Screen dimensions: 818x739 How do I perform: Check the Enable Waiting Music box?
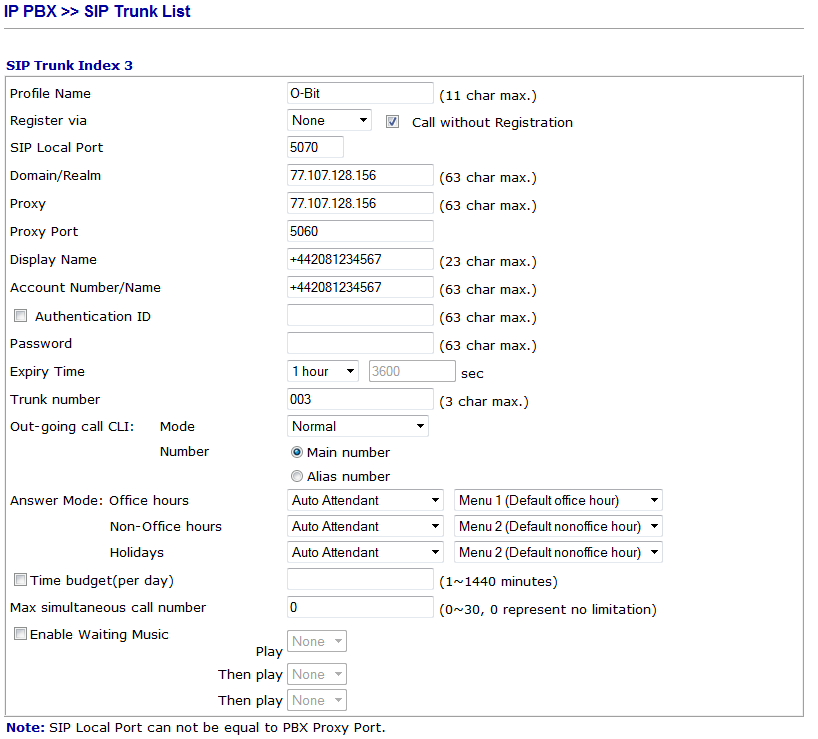20,634
